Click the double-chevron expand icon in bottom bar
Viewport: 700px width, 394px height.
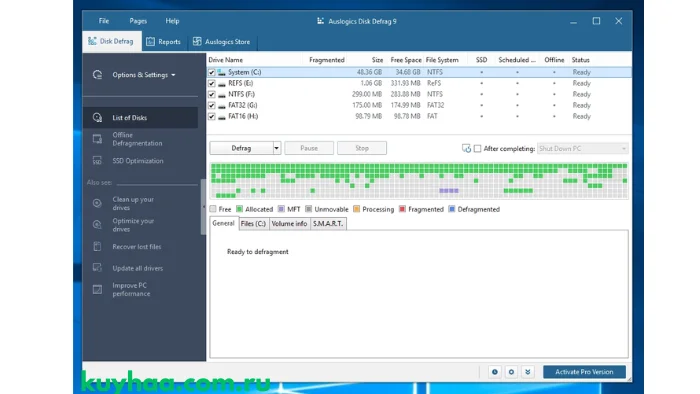tap(528, 372)
